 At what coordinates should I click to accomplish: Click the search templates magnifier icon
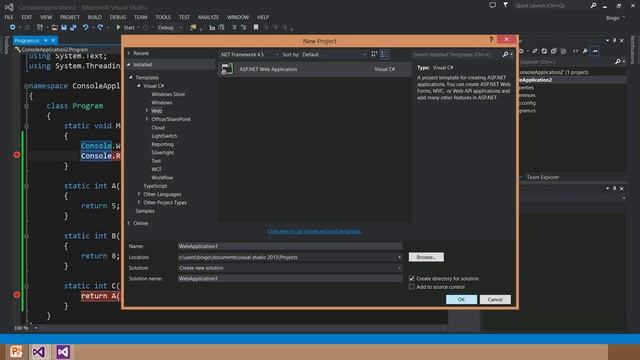pos(505,54)
